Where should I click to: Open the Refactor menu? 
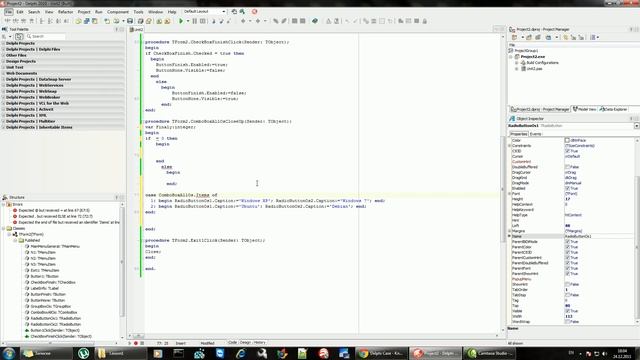point(65,12)
